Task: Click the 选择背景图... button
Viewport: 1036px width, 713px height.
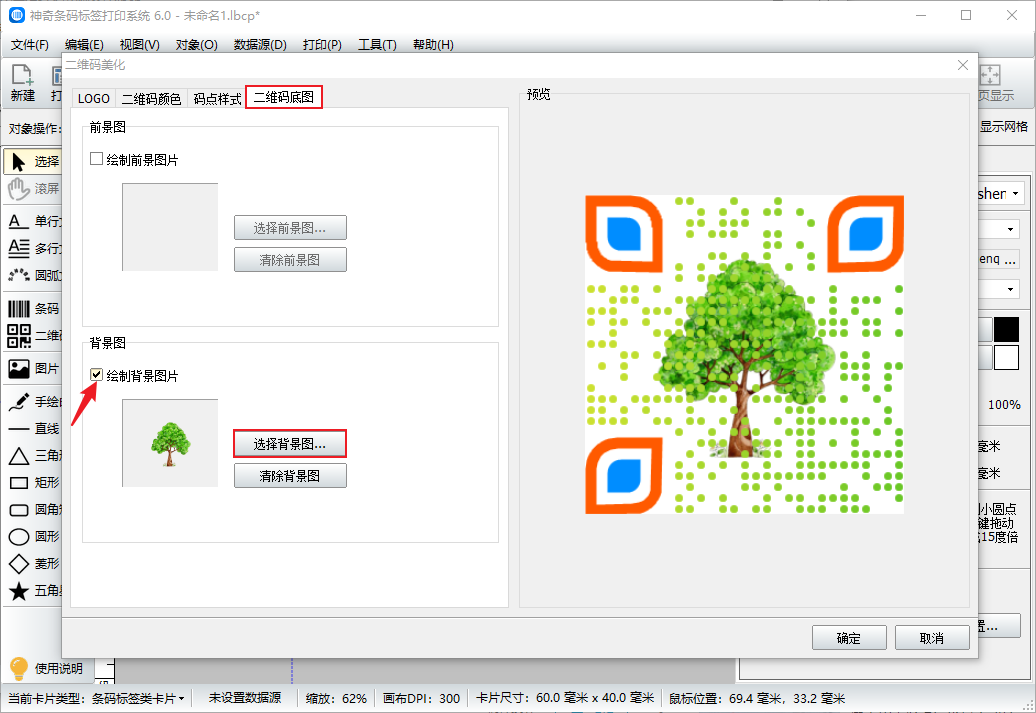Action: click(x=290, y=444)
